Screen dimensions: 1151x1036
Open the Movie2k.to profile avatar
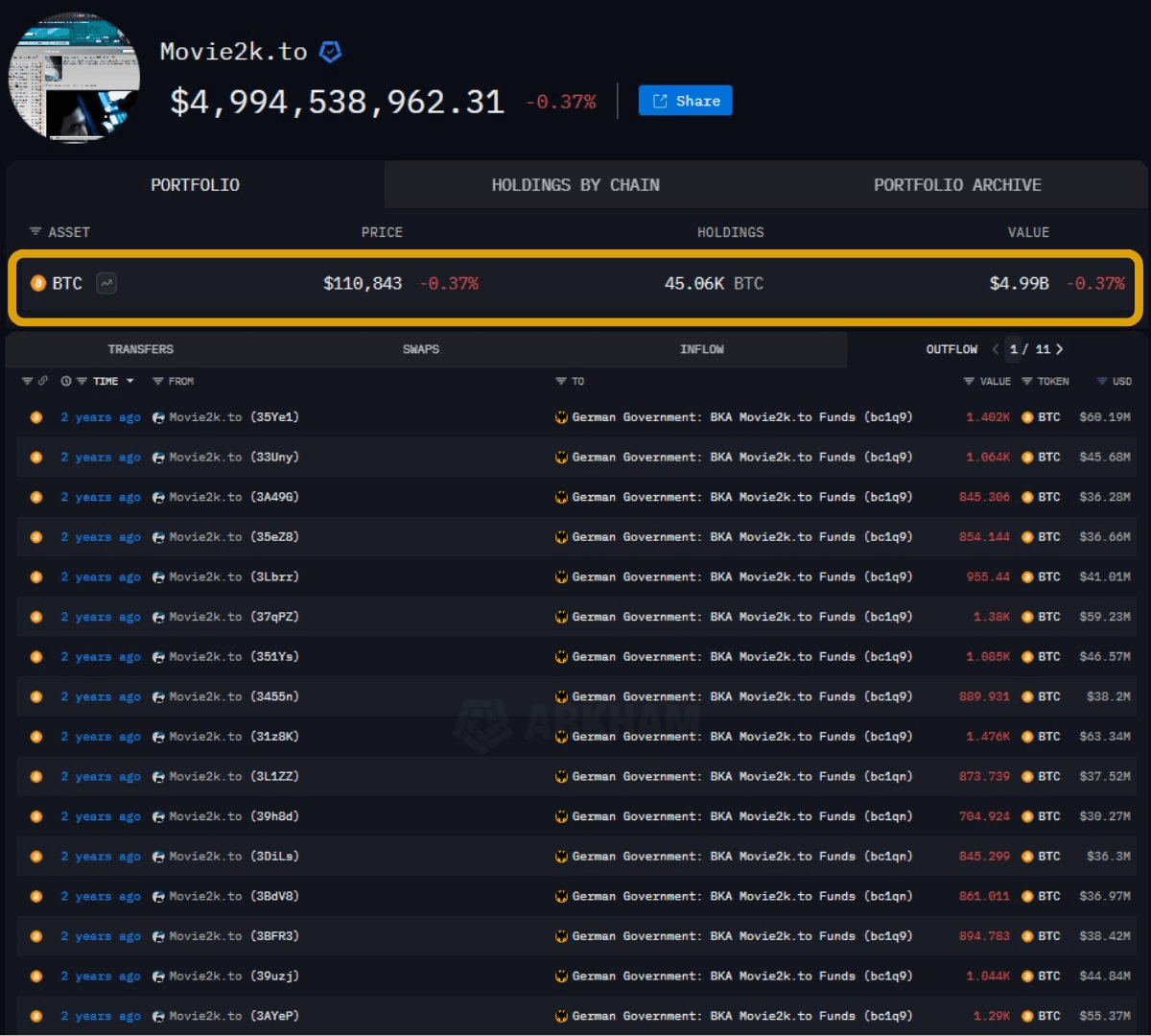point(74,79)
